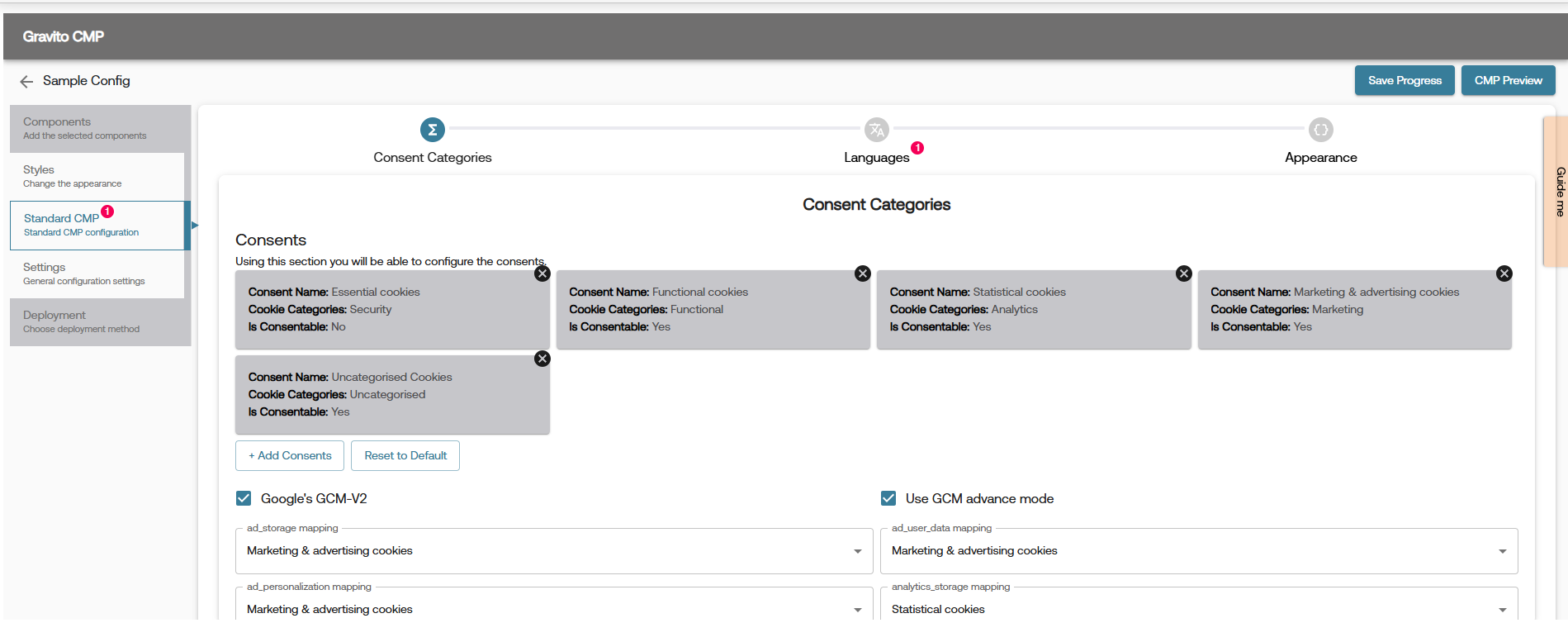Open the Appearance step icon

(1320, 130)
